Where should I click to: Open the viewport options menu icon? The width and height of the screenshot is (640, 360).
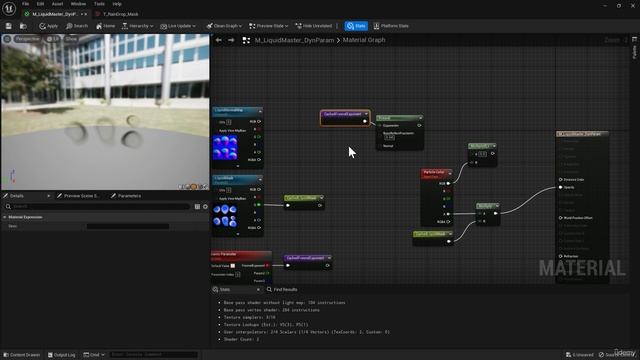click(x=7, y=39)
